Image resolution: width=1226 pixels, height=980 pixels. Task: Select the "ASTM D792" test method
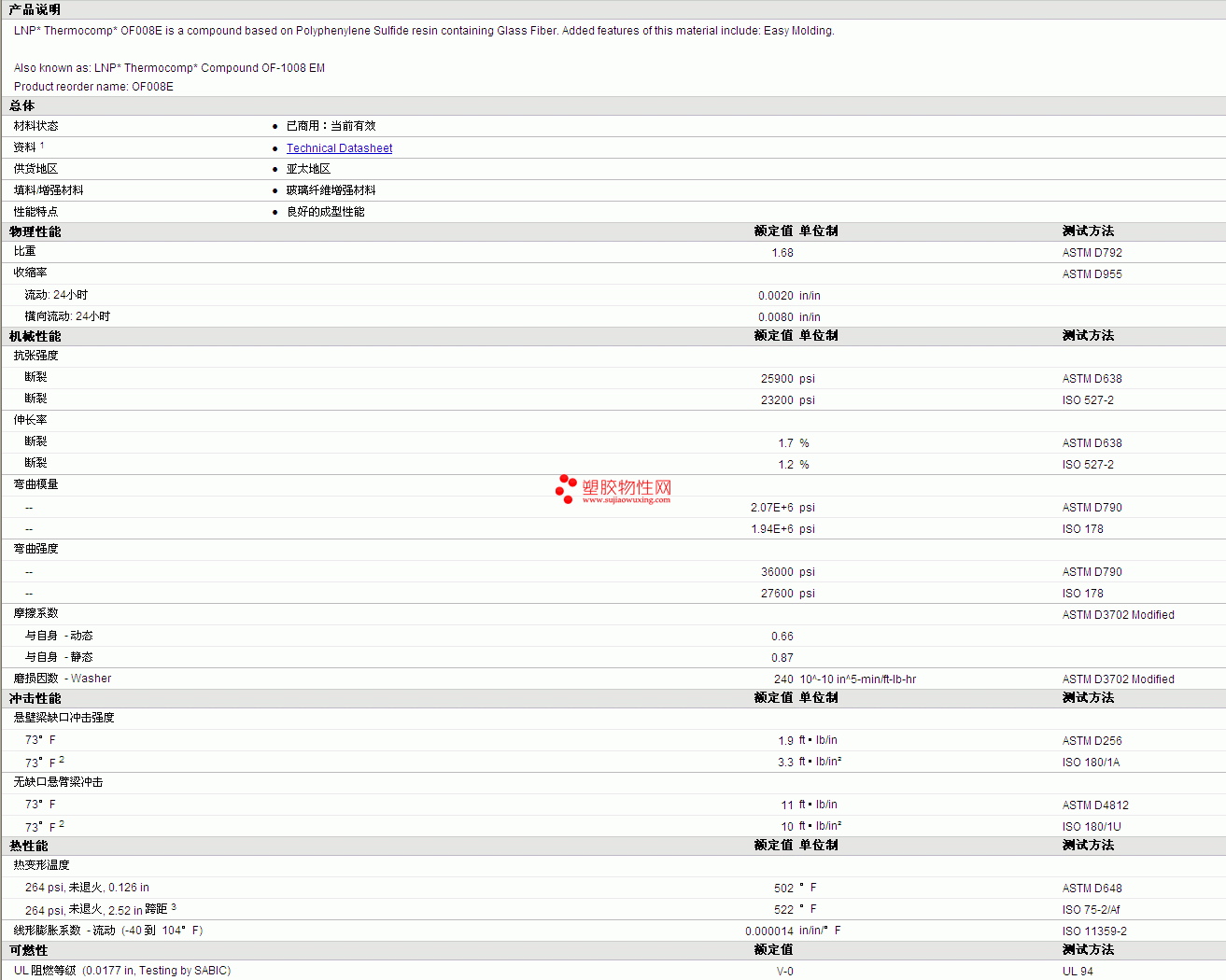pyautogui.click(x=1092, y=253)
